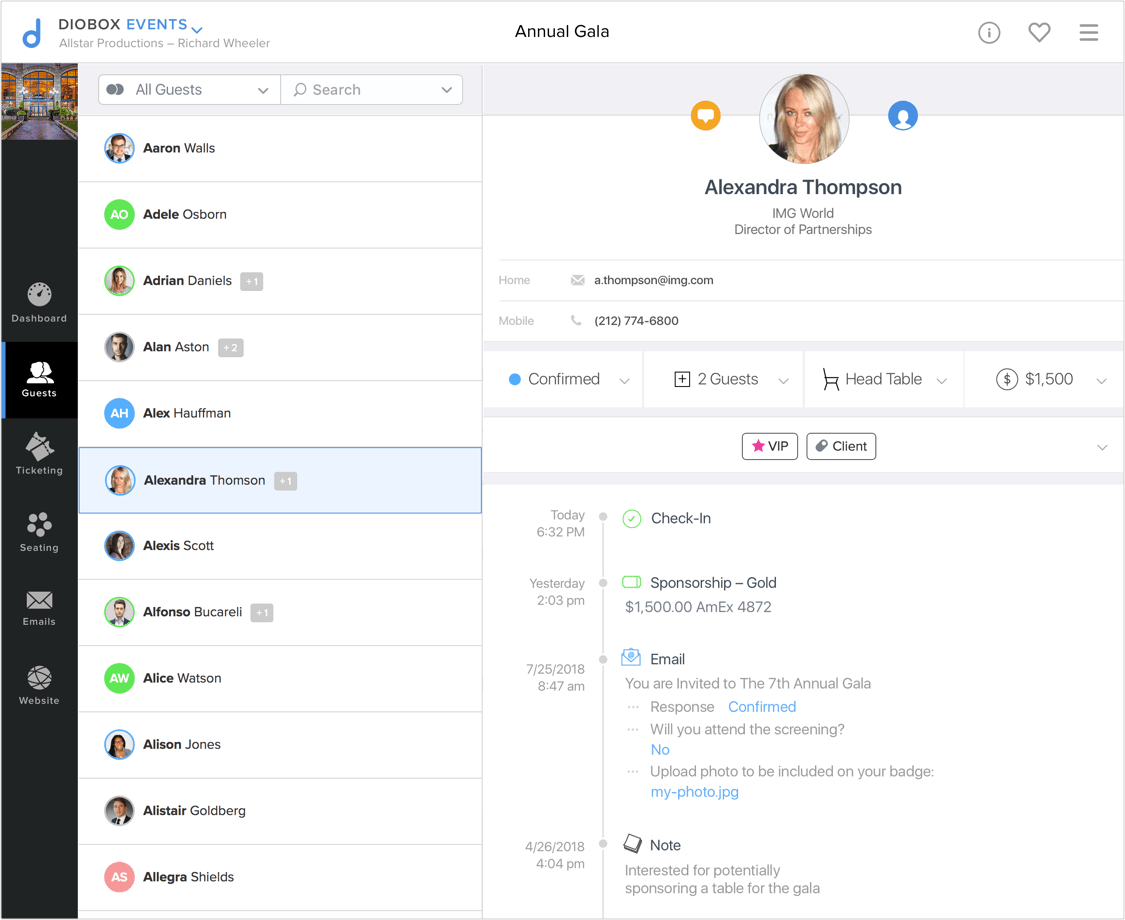Viewport: 1125px width, 920px height.
Task: Open the hamburger menu
Action: tap(1088, 32)
